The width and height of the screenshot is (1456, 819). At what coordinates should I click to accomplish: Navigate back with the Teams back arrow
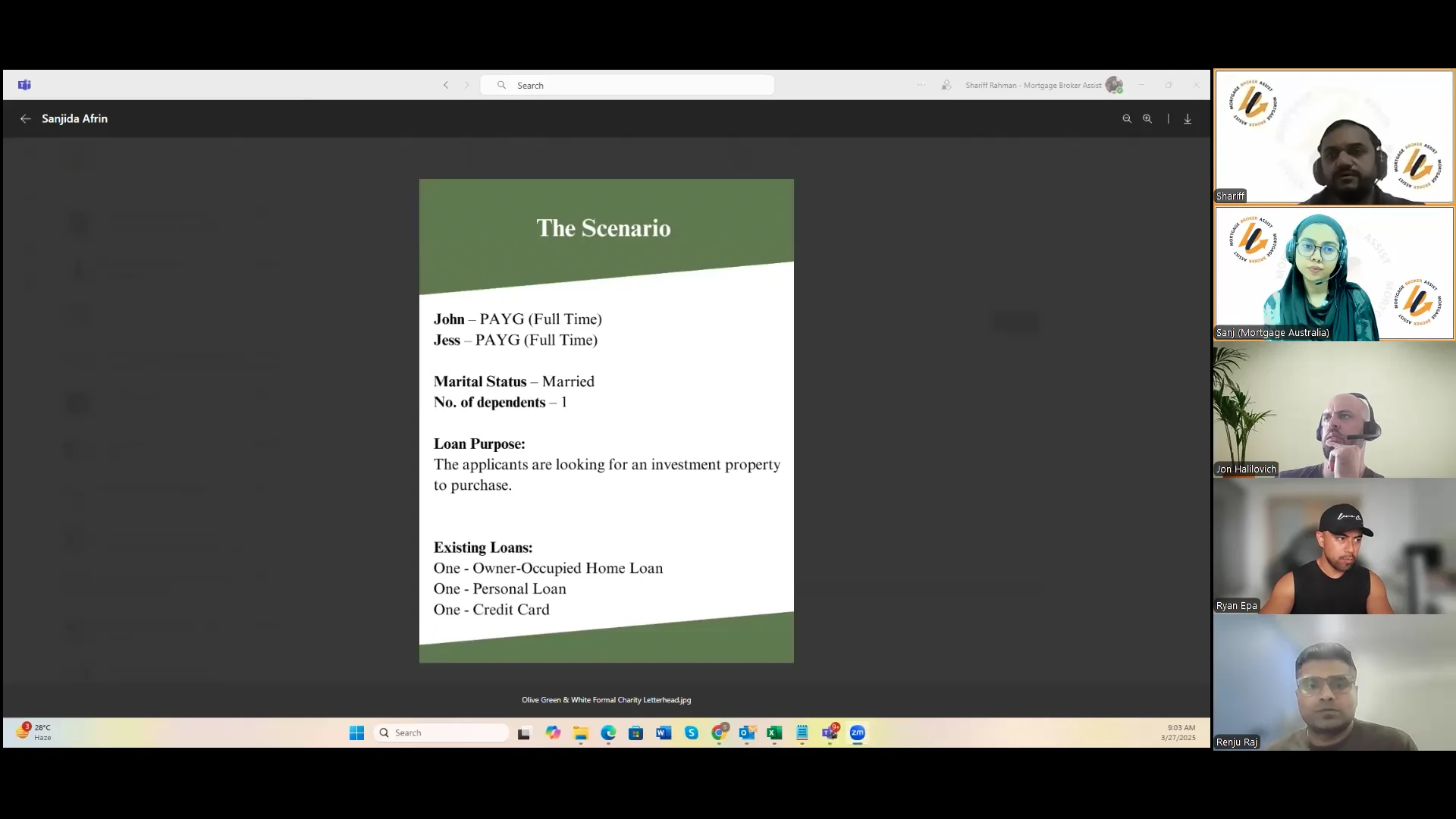tap(446, 85)
